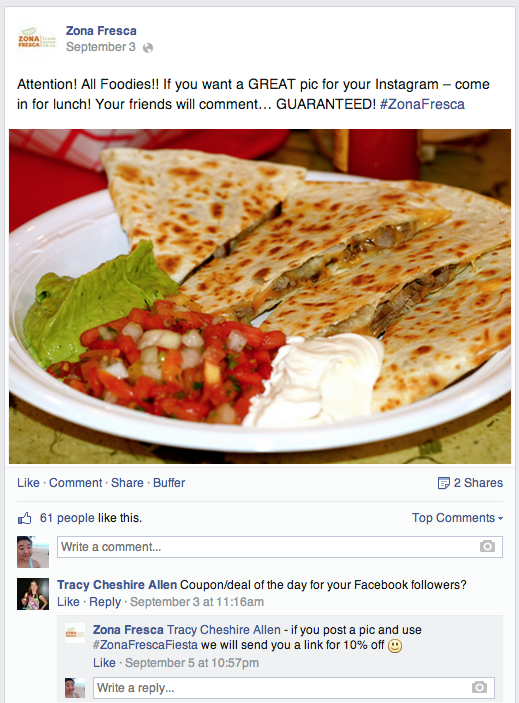
Task: Click camera icon in comment box
Action: pyautogui.click(x=487, y=547)
